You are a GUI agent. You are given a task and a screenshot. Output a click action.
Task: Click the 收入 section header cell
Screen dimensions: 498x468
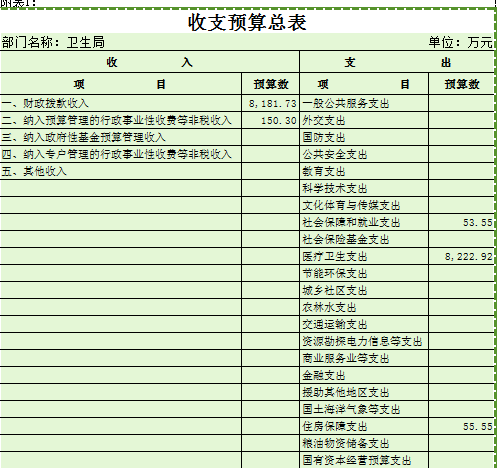click(150, 62)
